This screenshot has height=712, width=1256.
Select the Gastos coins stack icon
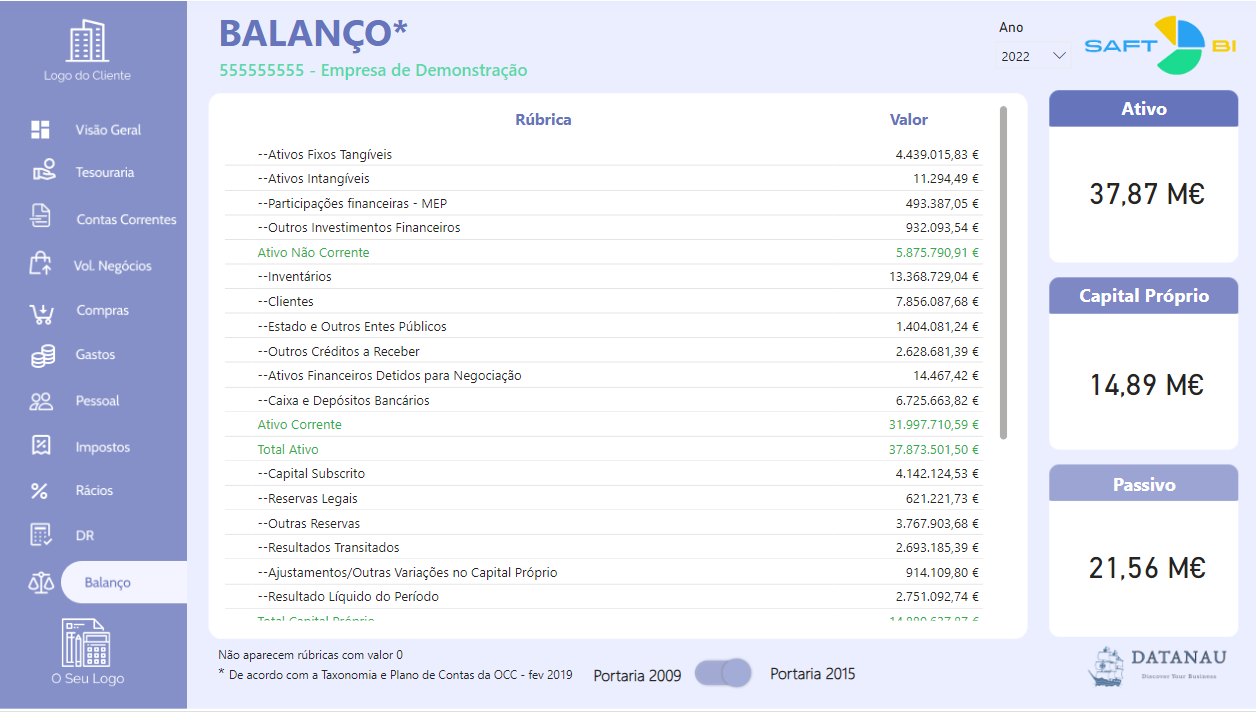coord(42,355)
